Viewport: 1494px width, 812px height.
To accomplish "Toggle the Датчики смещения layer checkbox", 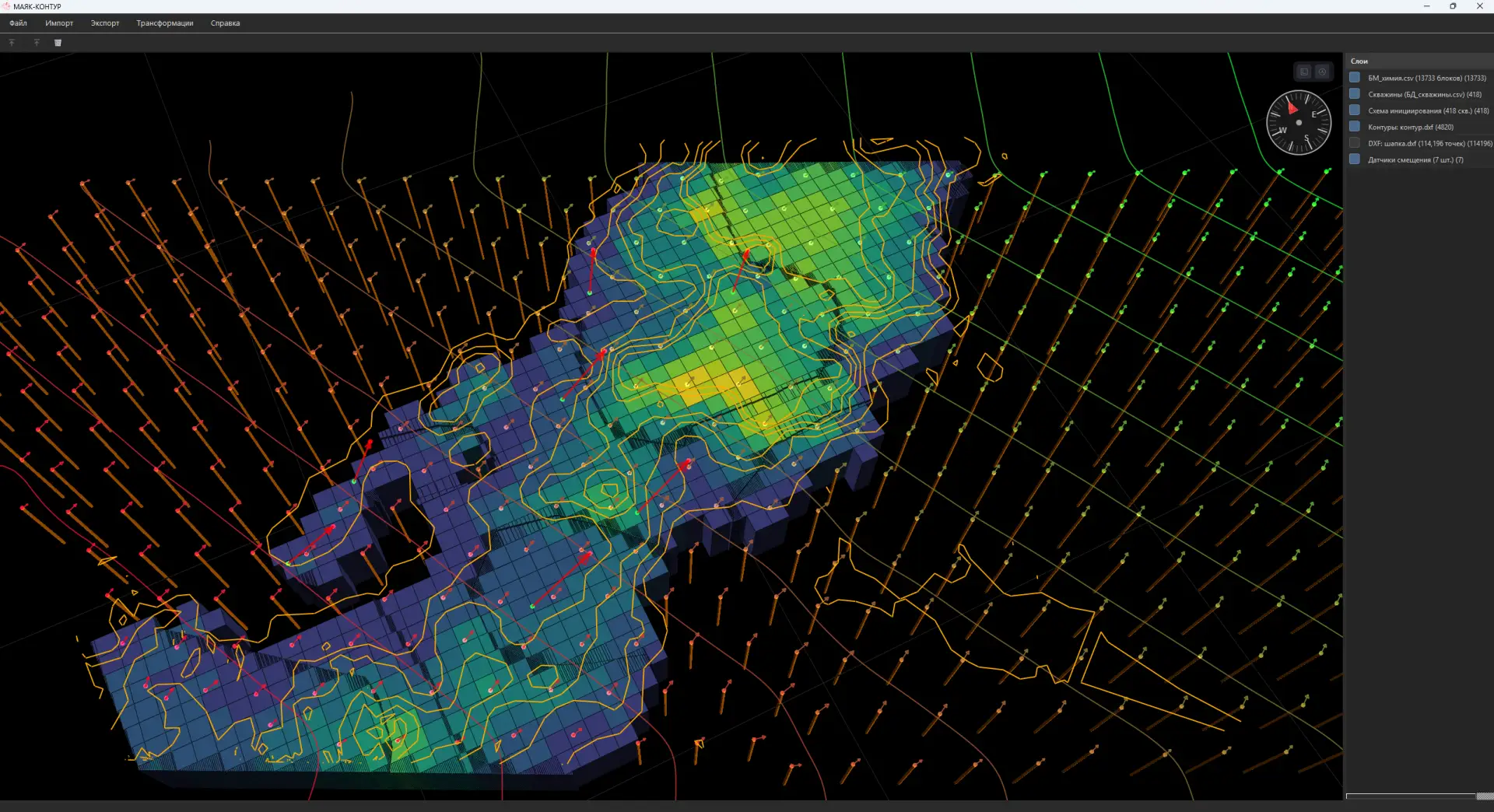I will click(1355, 159).
